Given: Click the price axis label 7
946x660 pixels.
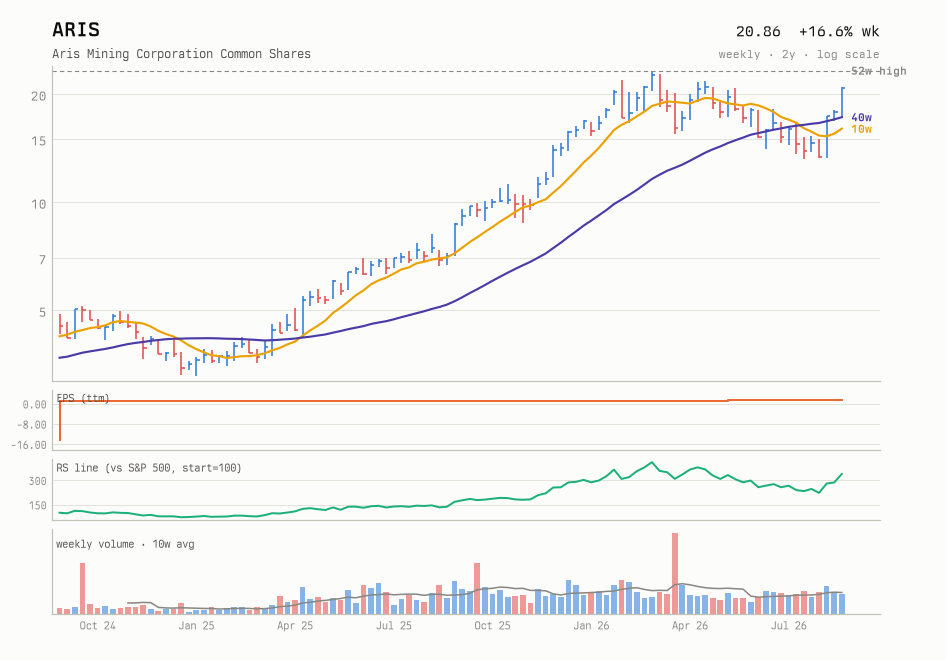Looking at the screenshot, I should (42, 259).
